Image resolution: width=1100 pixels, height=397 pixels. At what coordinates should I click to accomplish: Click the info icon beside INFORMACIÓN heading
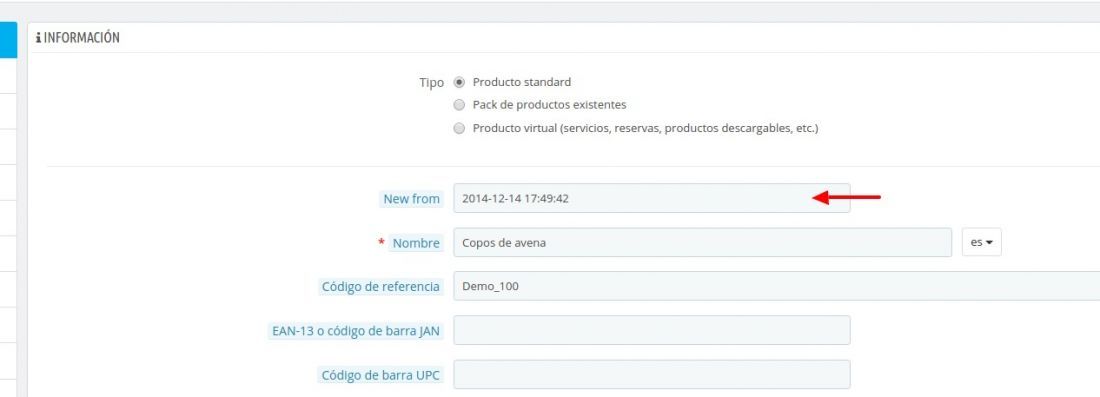coord(38,39)
